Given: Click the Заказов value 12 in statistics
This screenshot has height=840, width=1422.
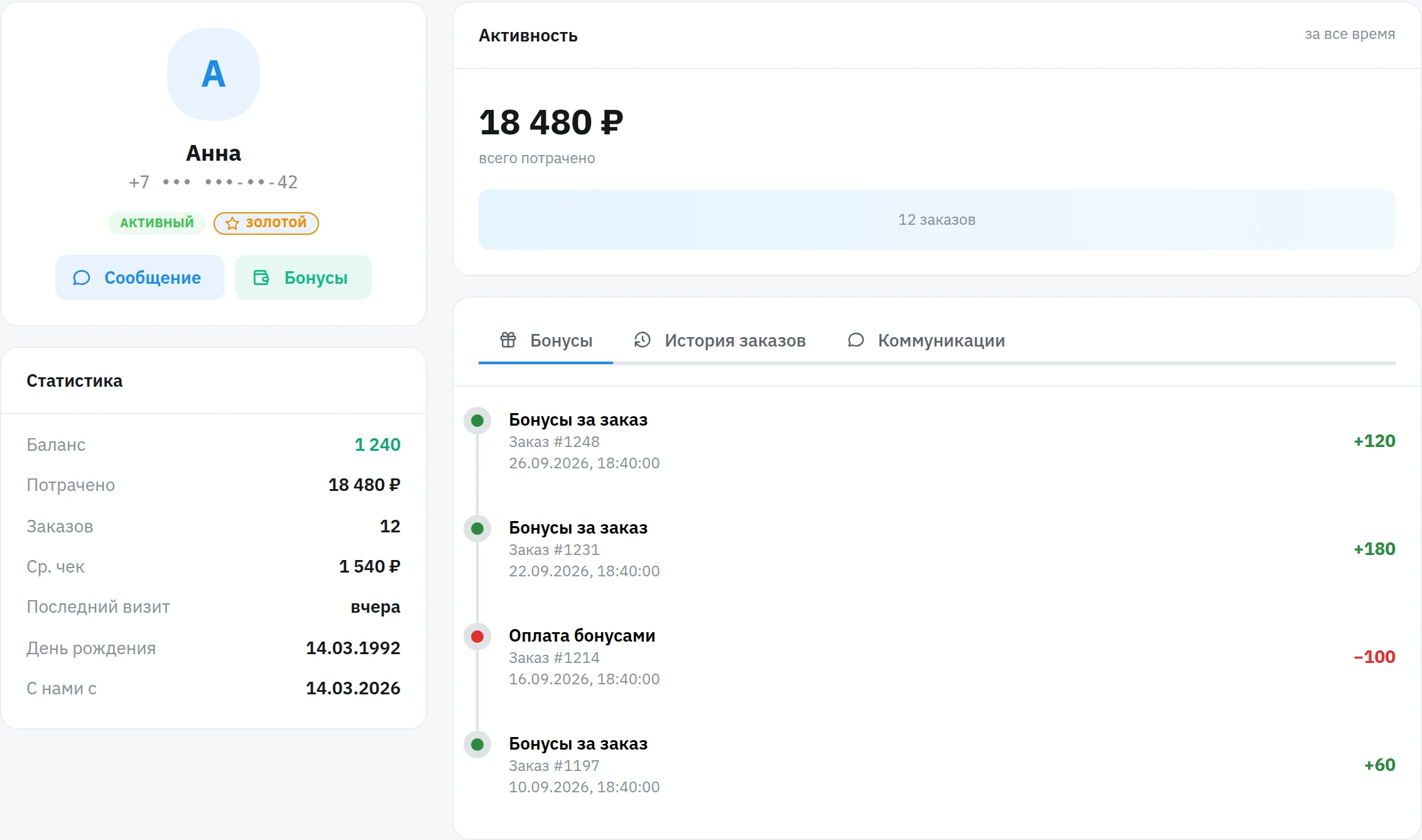Looking at the screenshot, I should [x=390, y=526].
